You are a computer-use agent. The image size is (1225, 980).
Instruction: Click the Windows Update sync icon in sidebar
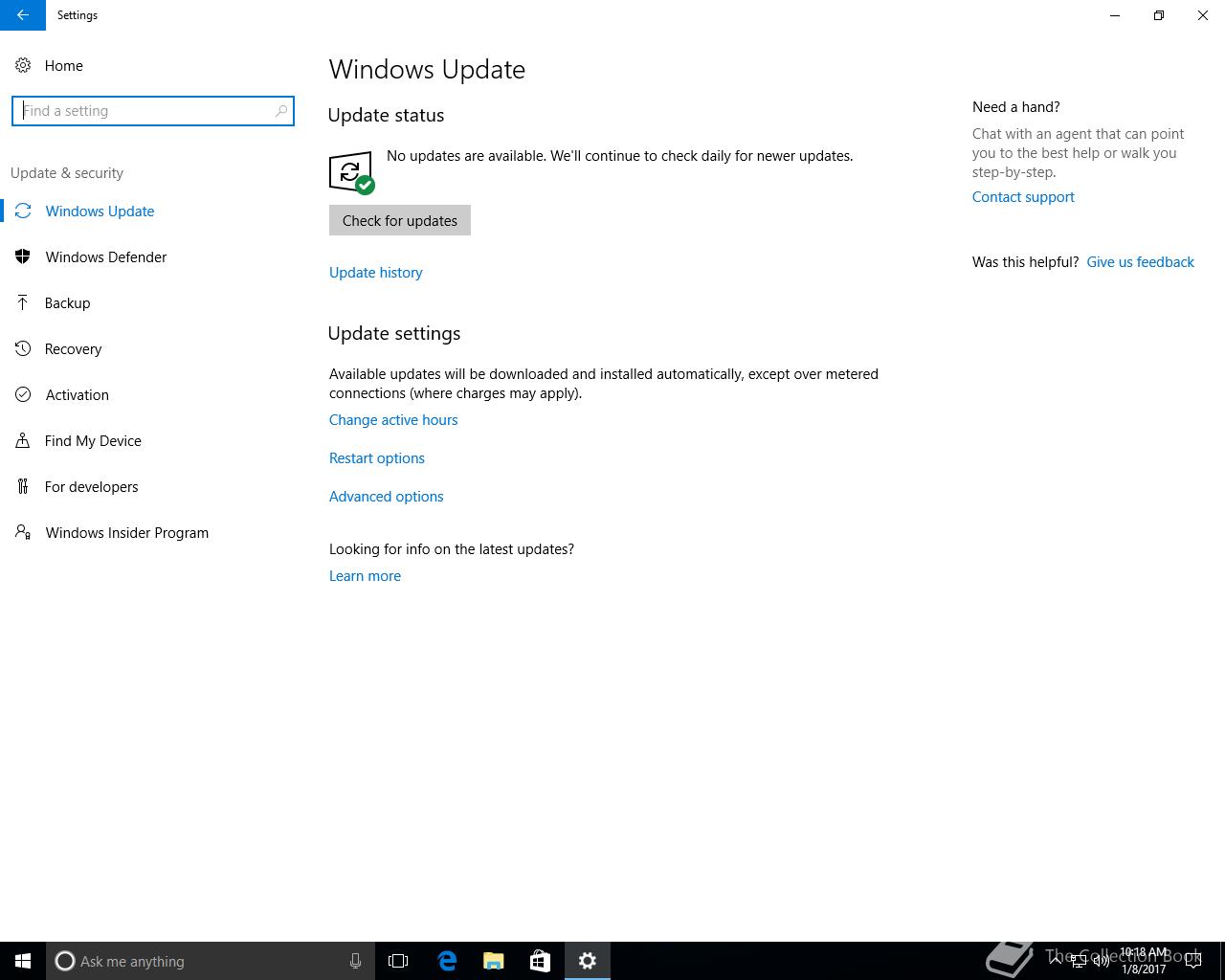23,211
